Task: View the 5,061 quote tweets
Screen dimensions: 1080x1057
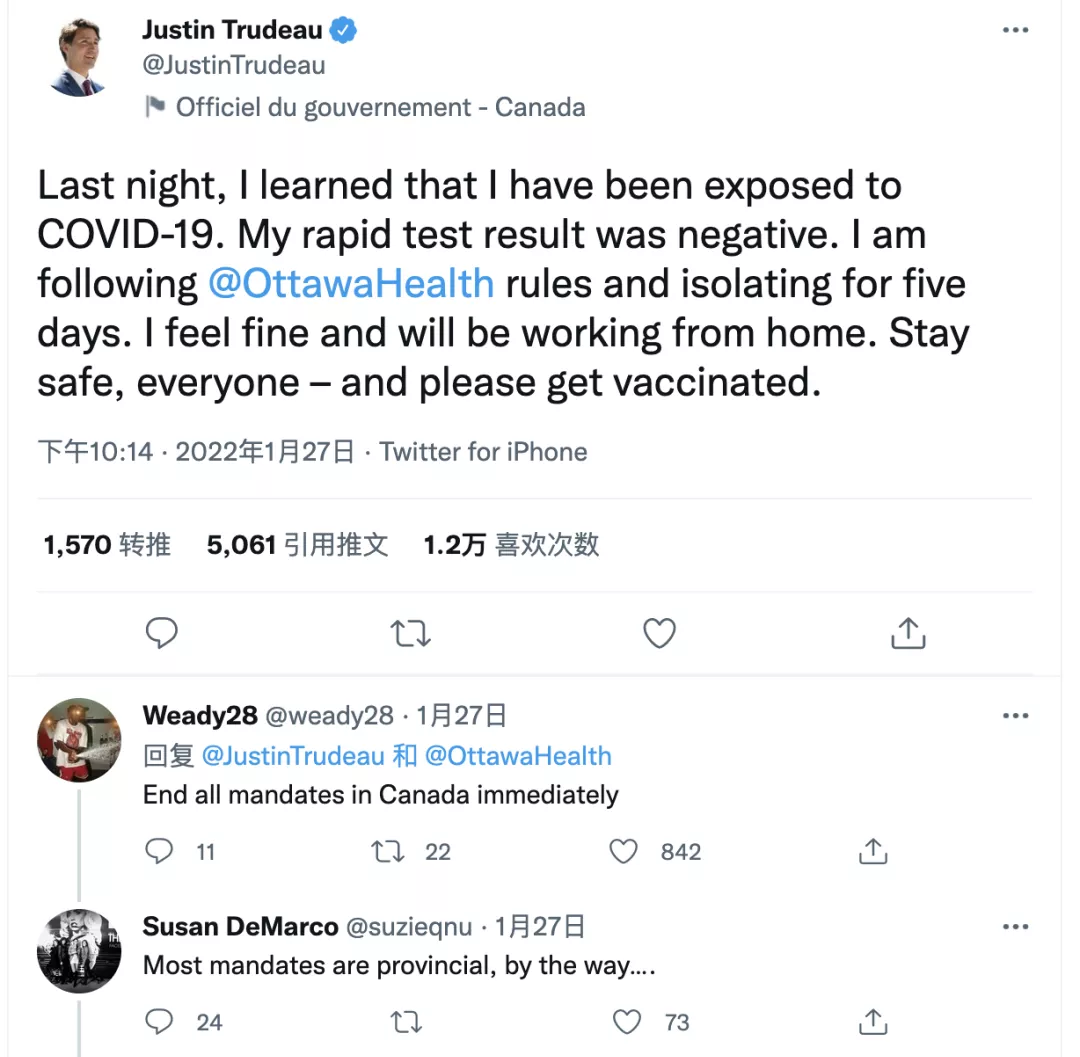Action: coord(297,545)
